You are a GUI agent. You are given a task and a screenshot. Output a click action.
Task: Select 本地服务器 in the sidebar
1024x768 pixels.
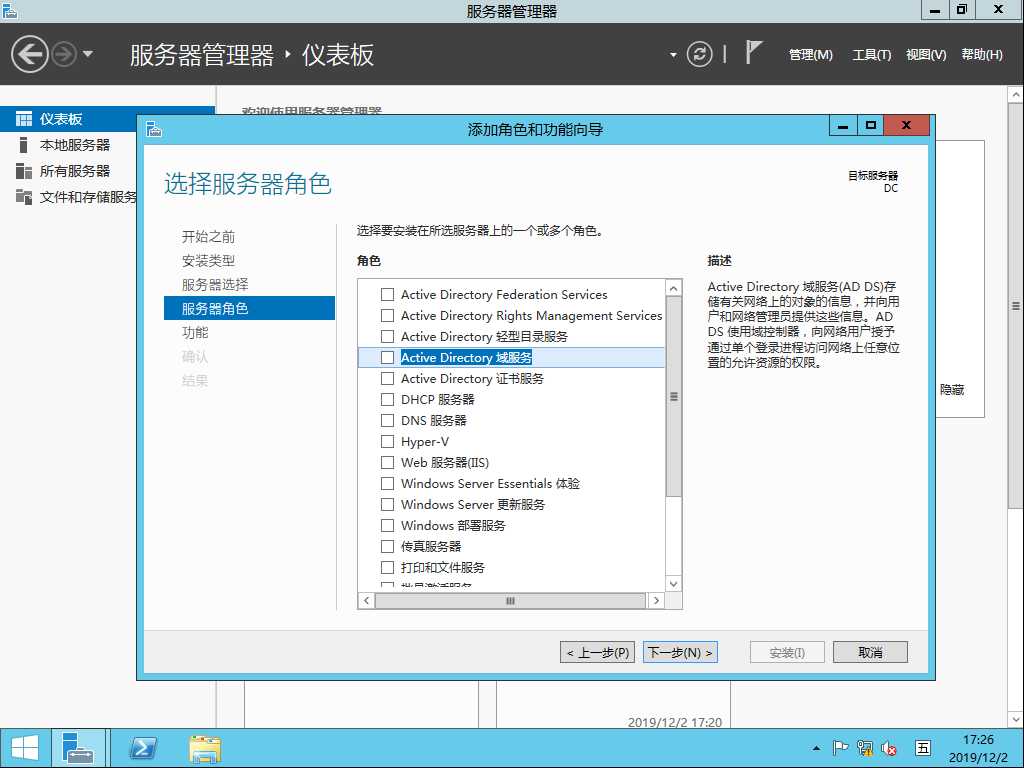coord(75,145)
